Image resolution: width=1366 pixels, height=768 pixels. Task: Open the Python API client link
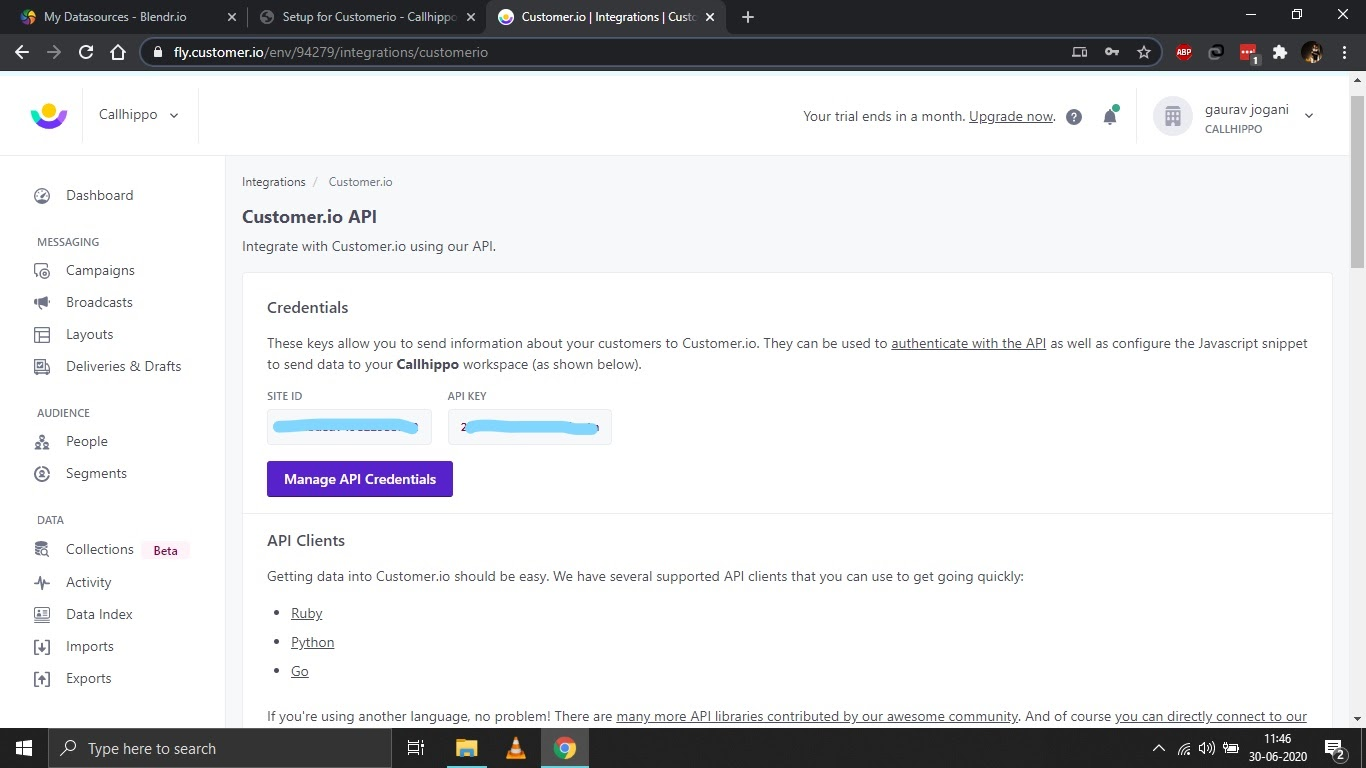point(313,643)
